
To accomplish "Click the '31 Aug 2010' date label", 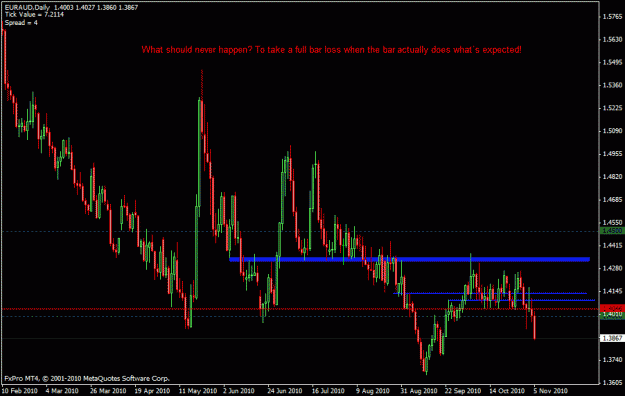I will point(419,391).
